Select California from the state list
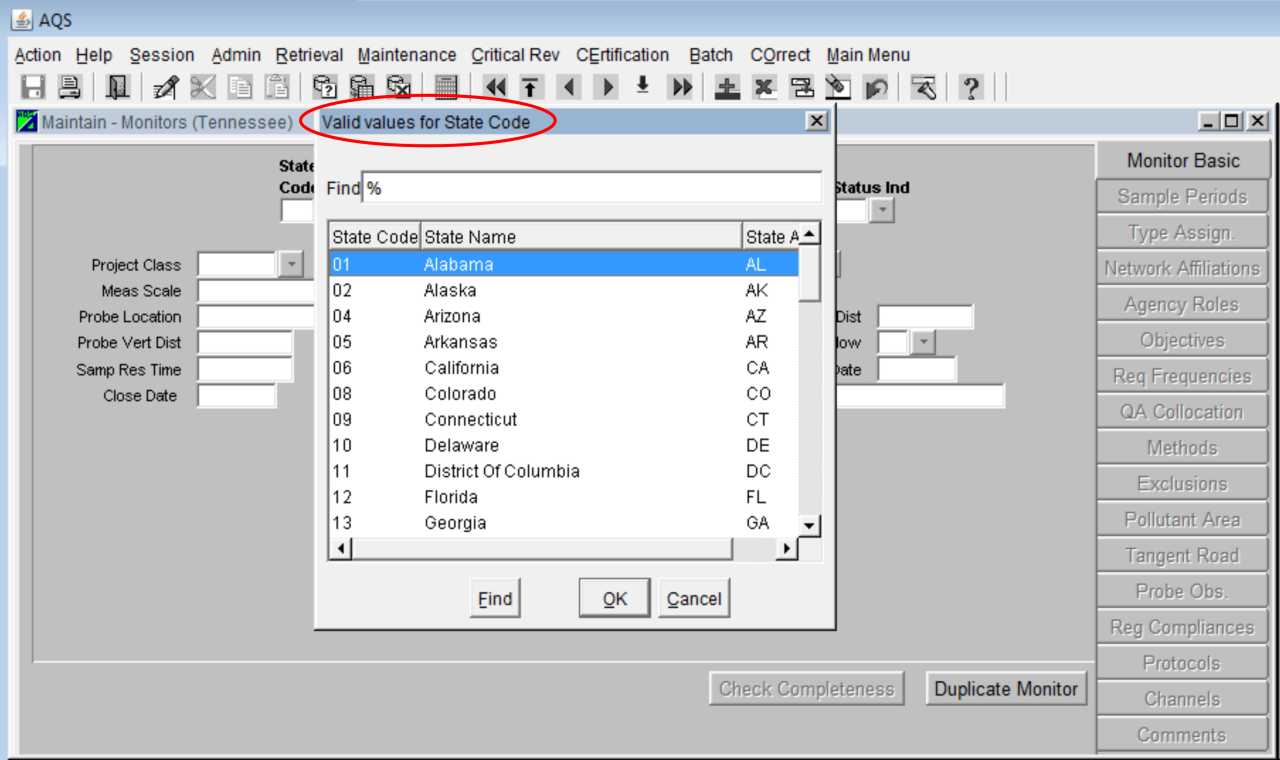 [461, 368]
